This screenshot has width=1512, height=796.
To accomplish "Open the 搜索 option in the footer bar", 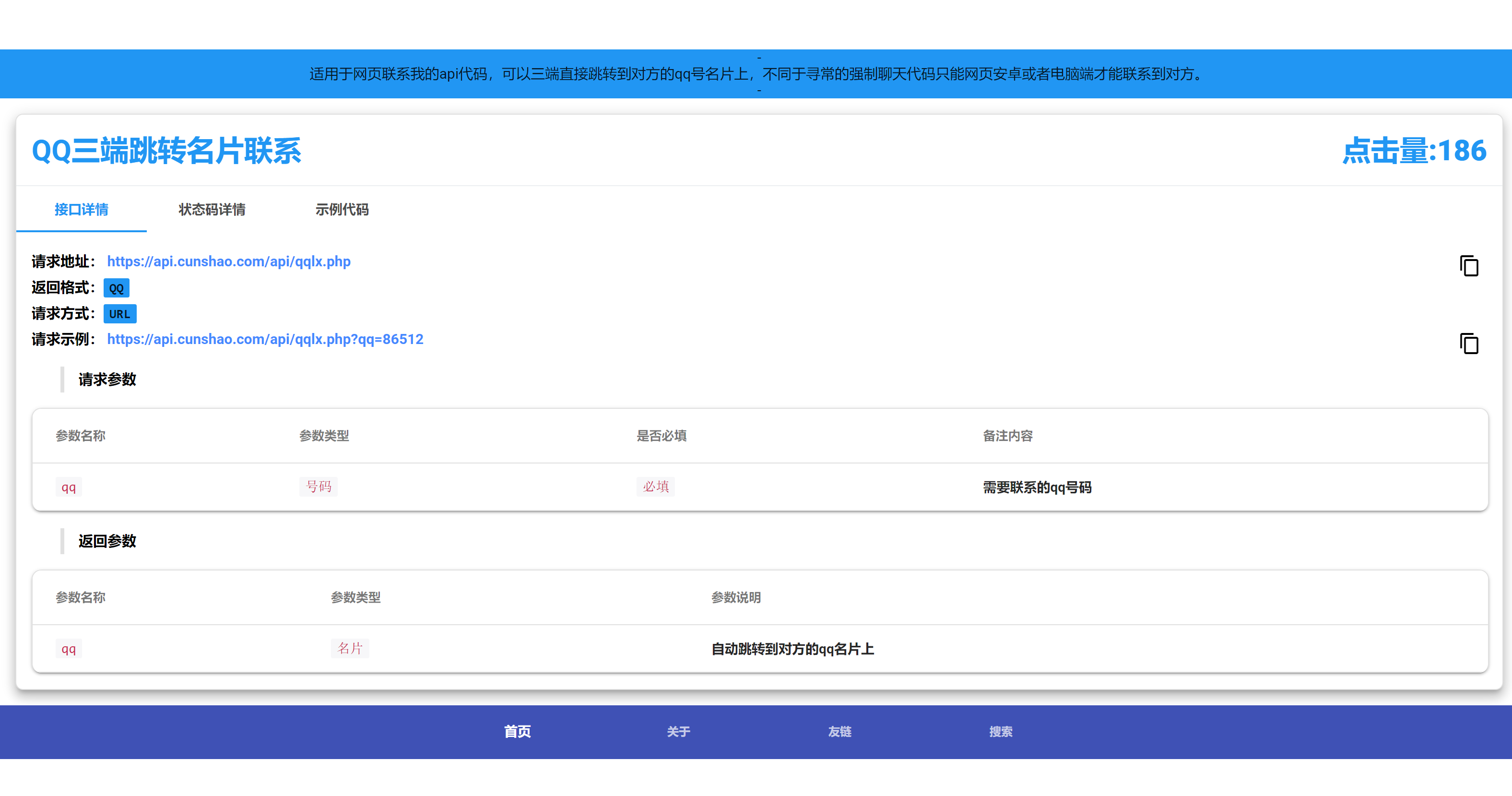I will (1001, 731).
